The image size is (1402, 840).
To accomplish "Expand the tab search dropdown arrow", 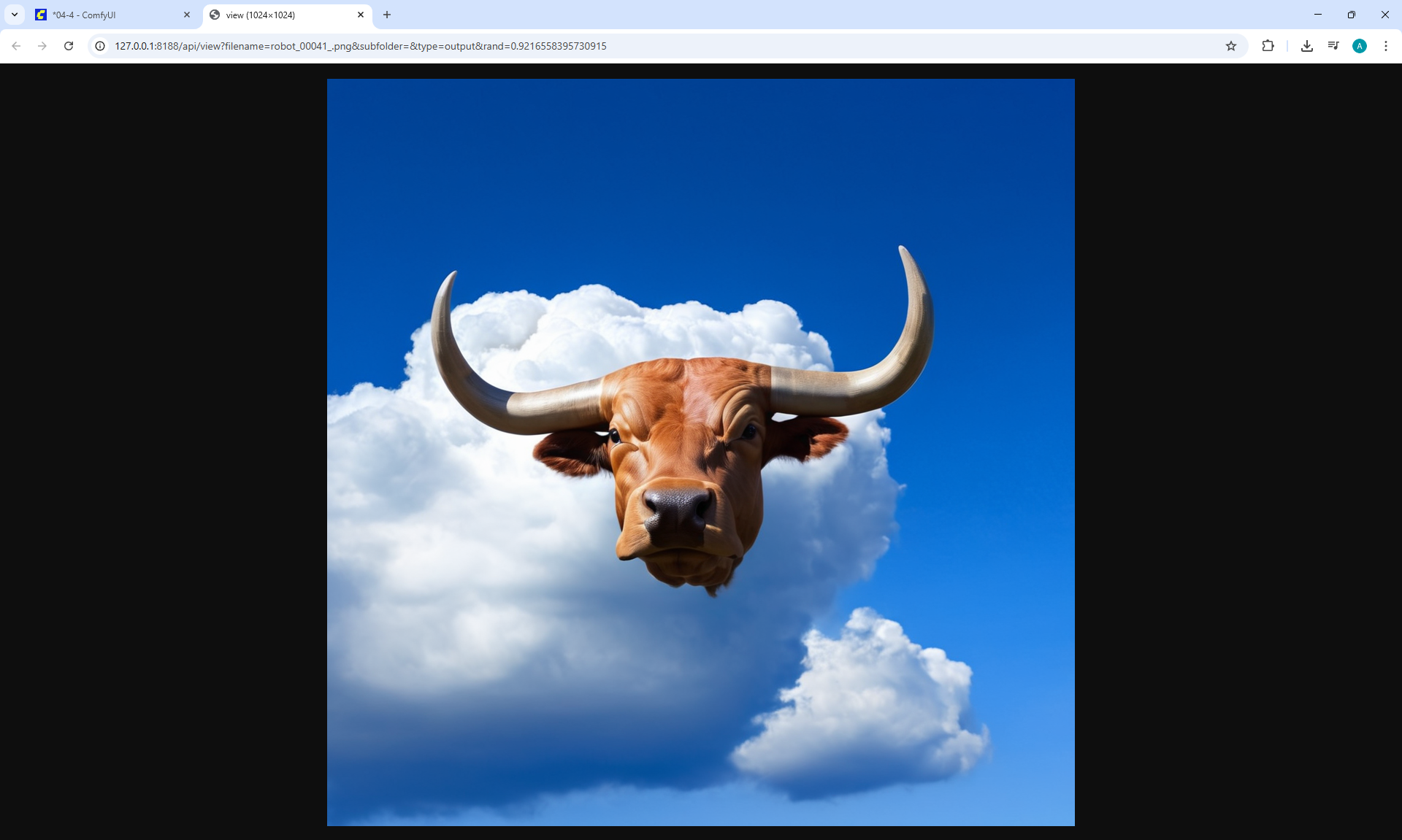I will point(15,15).
